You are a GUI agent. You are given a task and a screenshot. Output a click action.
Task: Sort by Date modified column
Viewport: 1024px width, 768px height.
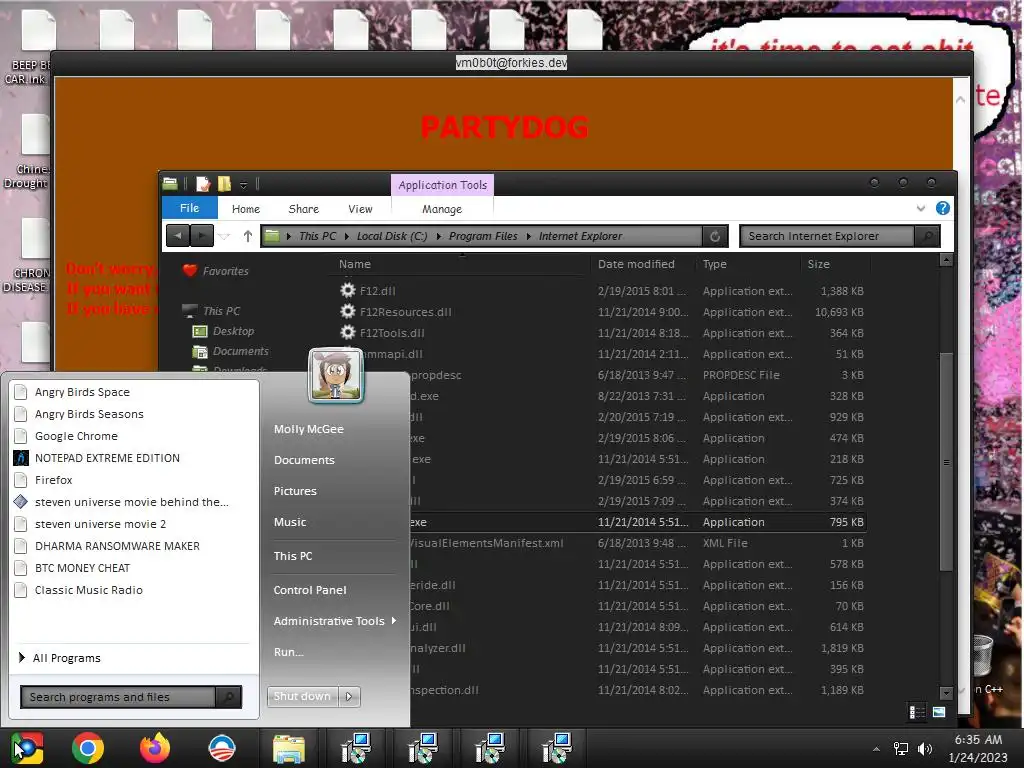[636, 264]
